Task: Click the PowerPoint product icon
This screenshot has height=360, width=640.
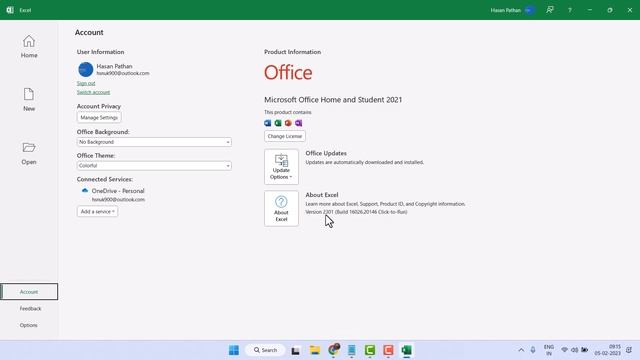Action: [x=288, y=123]
